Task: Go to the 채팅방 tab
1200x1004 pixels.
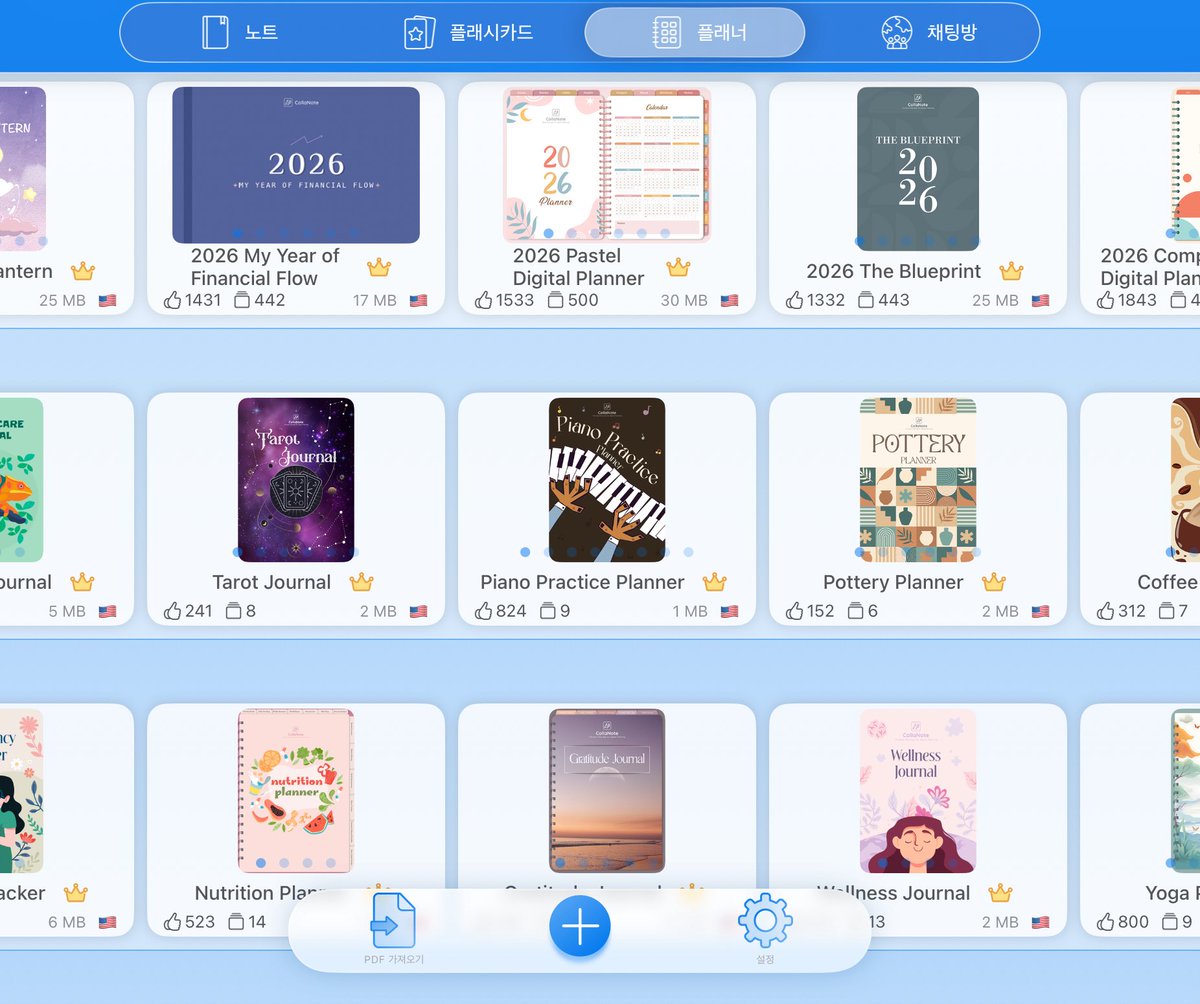Action: click(x=929, y=32)
